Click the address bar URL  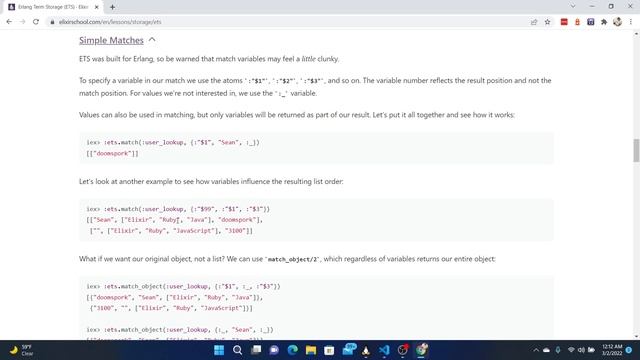coord(110,22)
